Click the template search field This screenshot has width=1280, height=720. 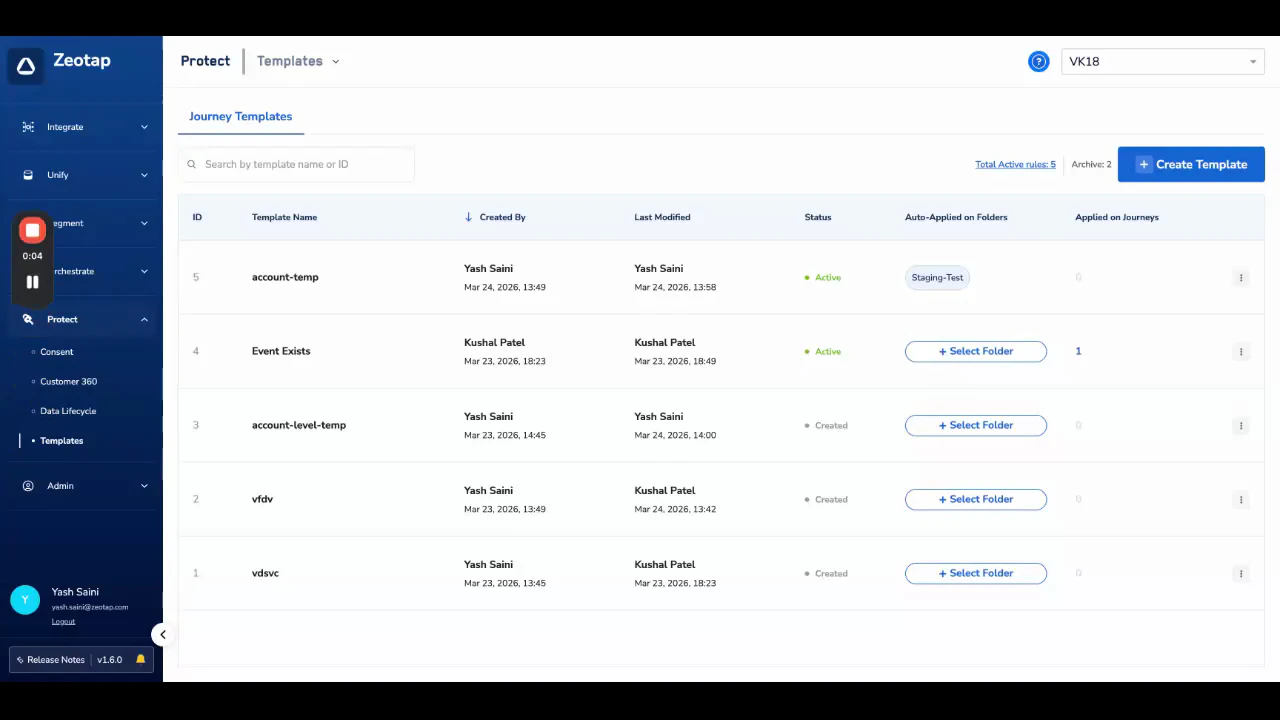297,164
